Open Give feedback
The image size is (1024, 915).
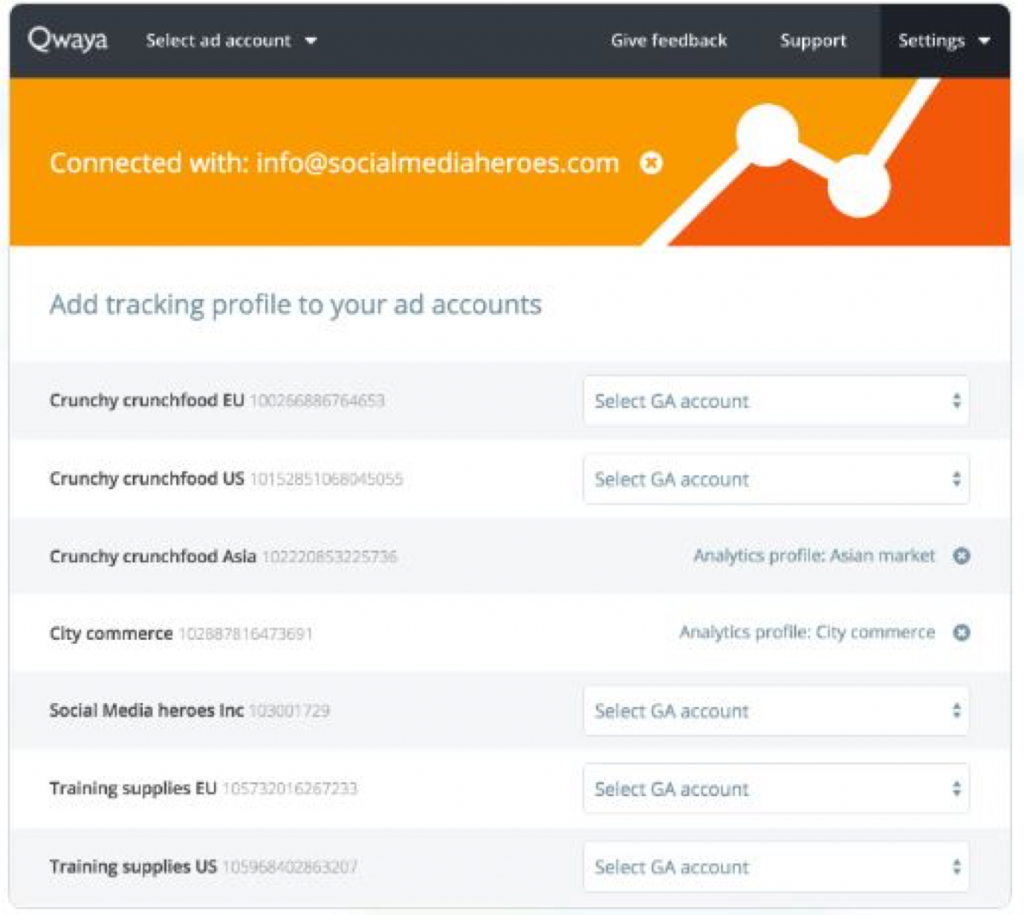[x=669, y=40]
